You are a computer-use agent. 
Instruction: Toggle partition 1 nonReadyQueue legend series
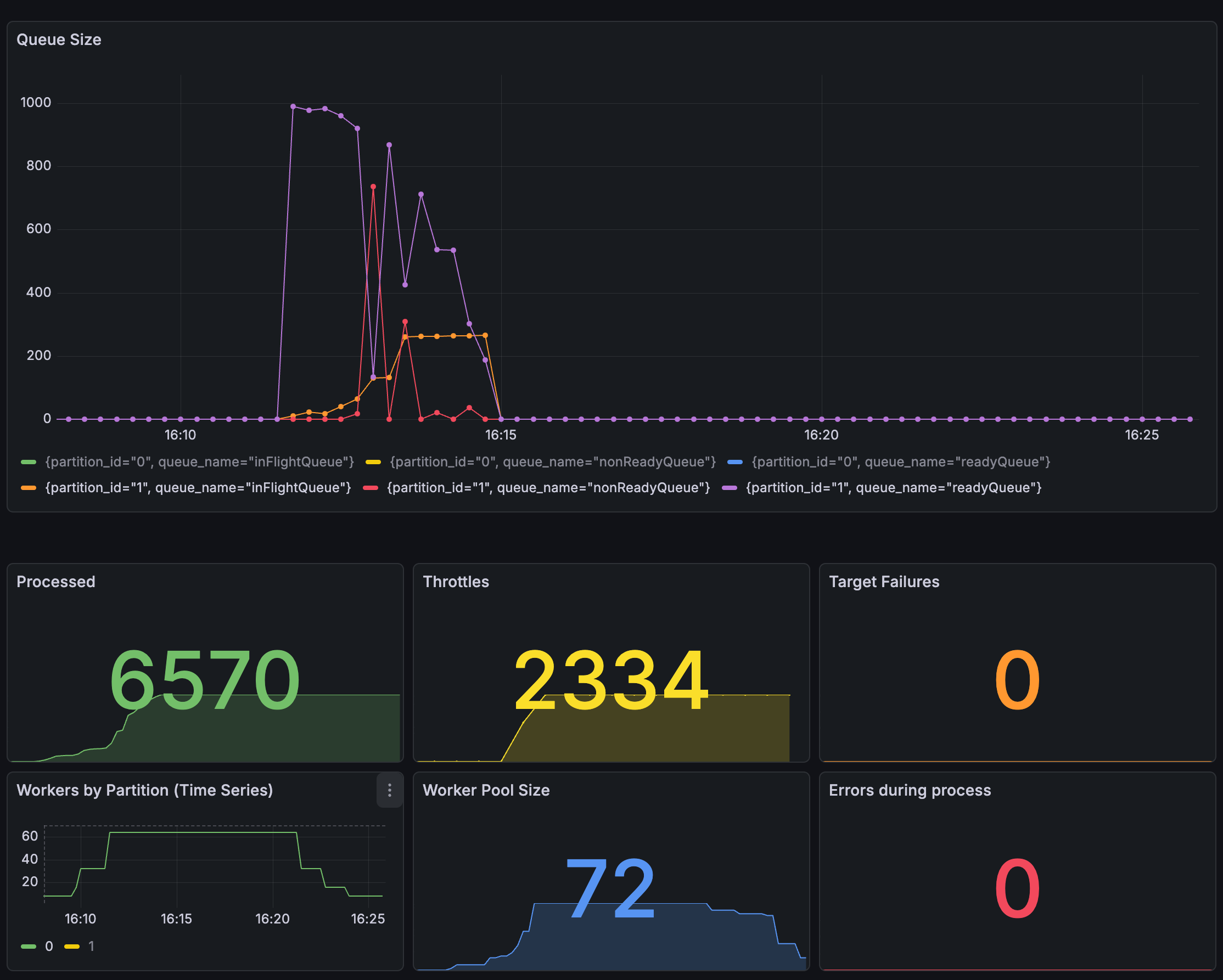click(548, 488)
